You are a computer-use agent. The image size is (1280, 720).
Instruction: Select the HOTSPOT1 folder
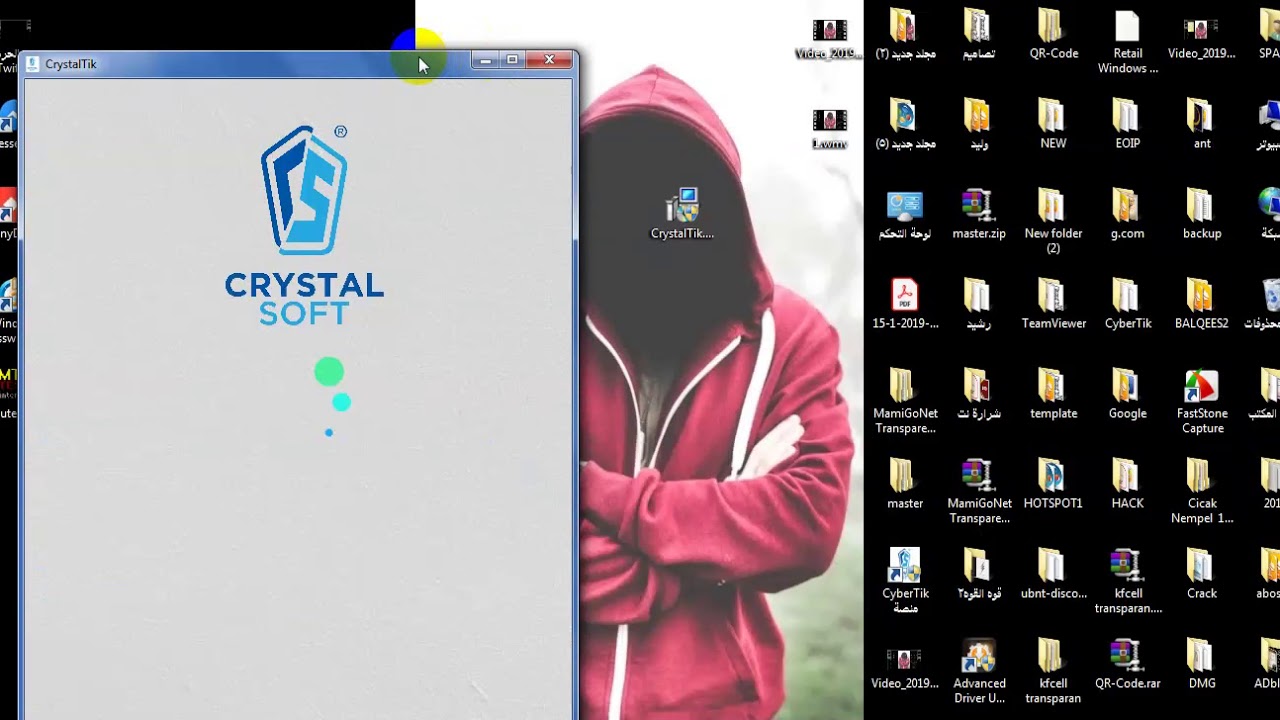tap(1053, 485)
